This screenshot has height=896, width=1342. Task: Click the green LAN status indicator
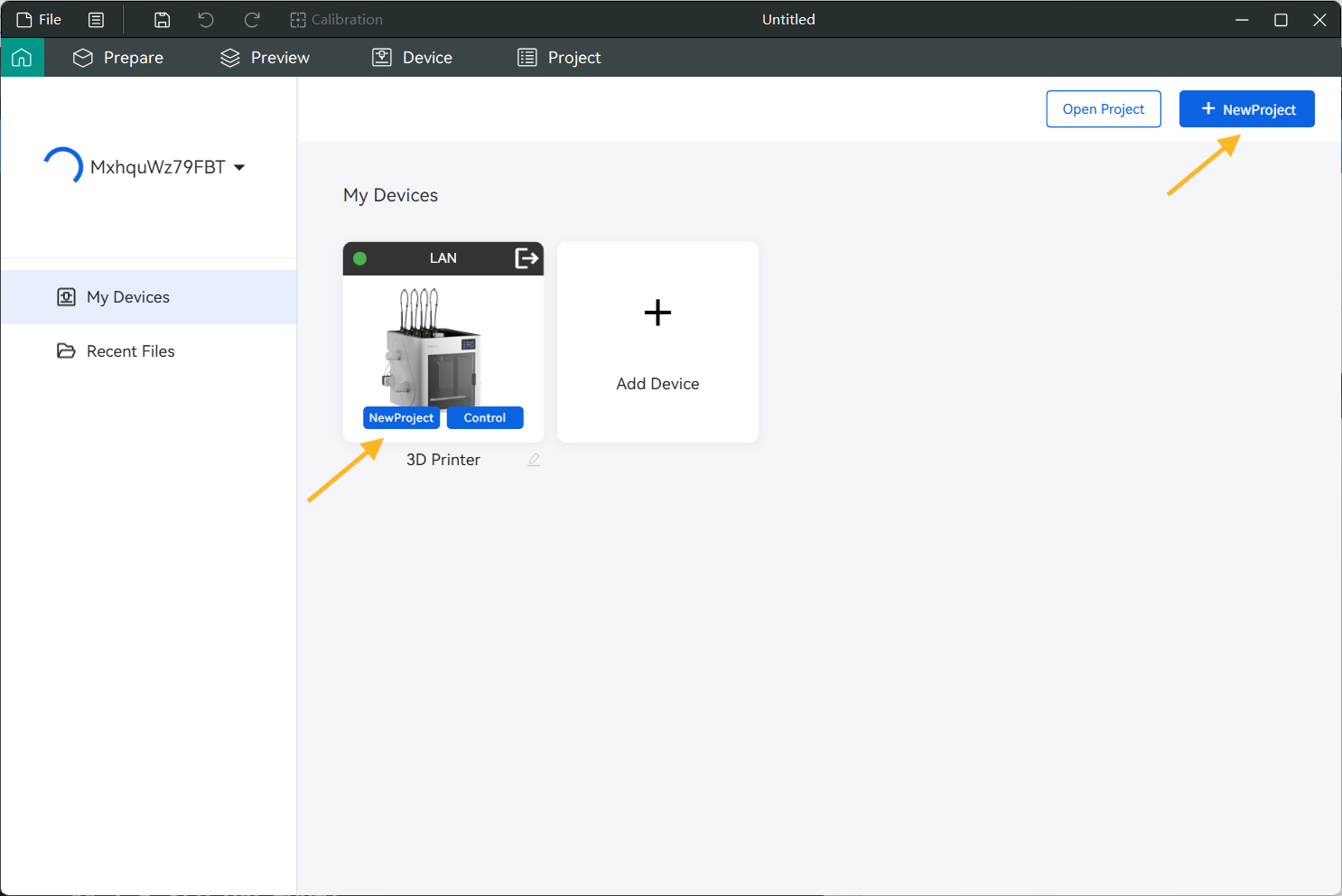[x=359, y=258]
